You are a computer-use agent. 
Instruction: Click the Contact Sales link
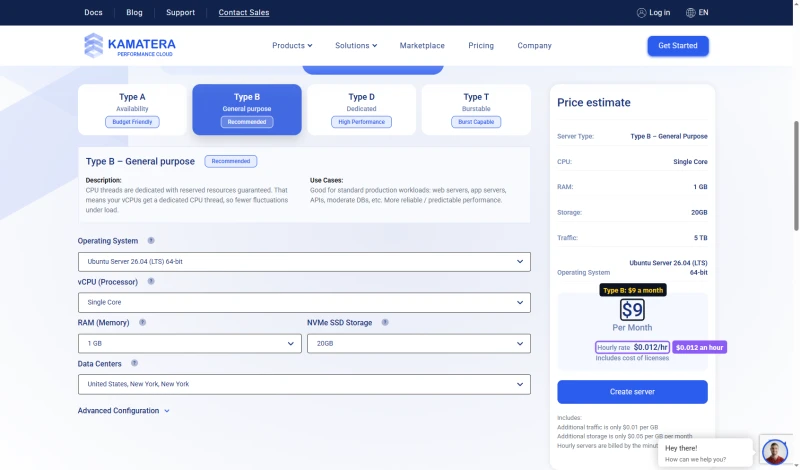[244, 12]
